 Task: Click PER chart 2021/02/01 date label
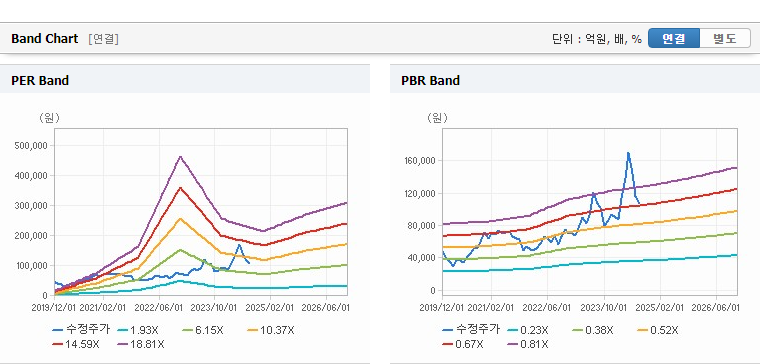pyautogui.click(x=102, y=308)
